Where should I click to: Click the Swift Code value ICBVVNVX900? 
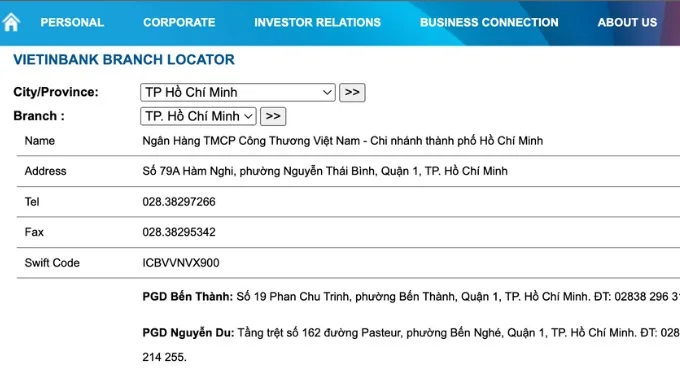click(x=181, y=263)
